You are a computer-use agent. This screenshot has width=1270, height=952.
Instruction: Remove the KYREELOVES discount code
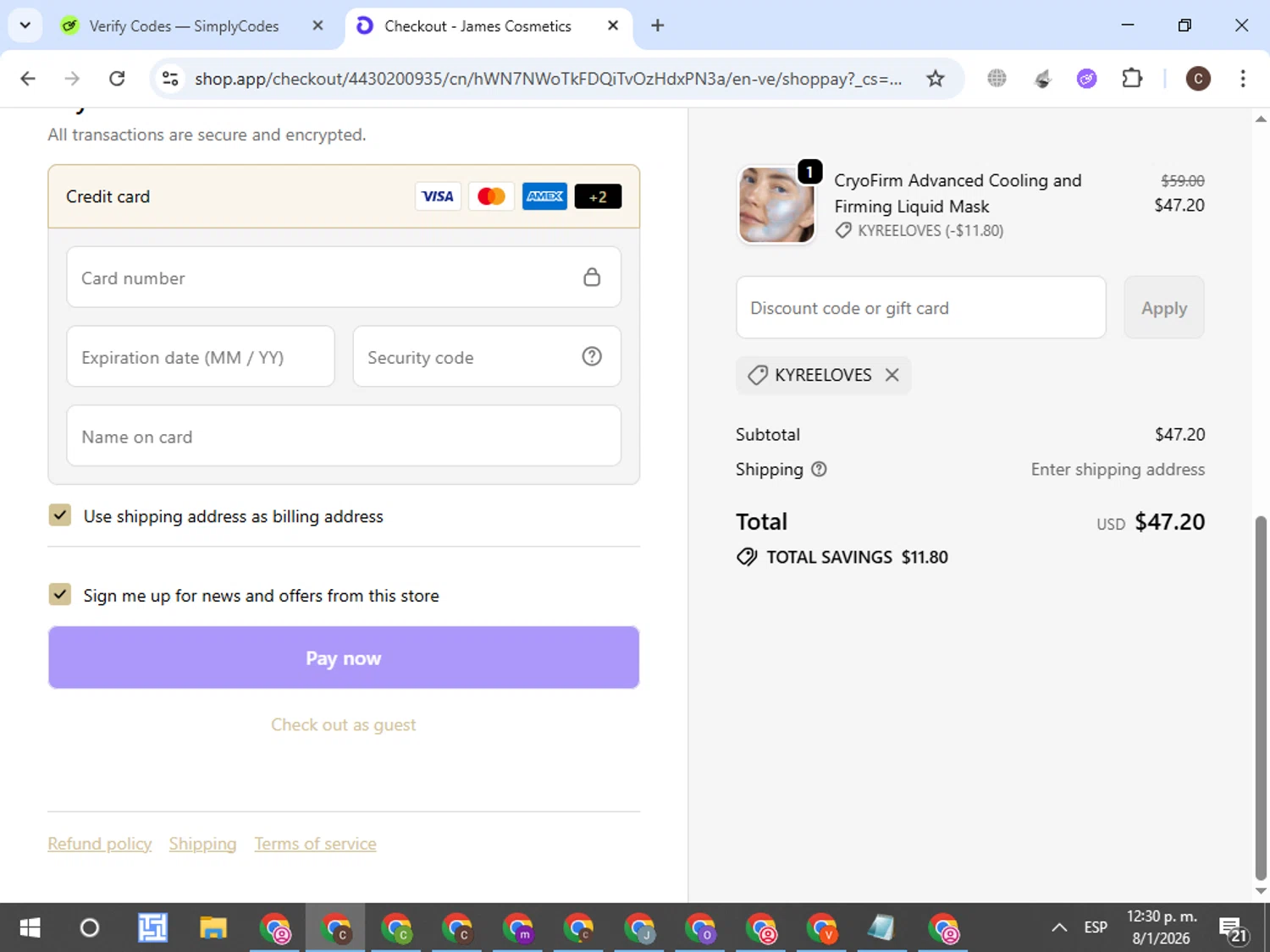(x=892, y=375)
